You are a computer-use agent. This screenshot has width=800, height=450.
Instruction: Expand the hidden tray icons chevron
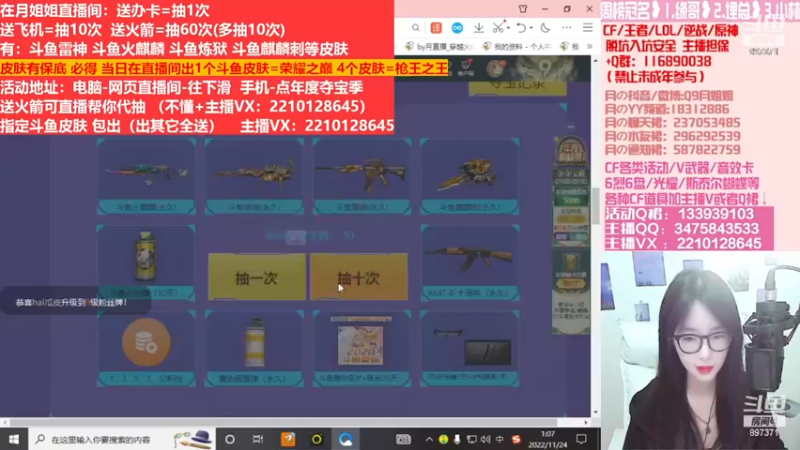[x=430, y=439]
